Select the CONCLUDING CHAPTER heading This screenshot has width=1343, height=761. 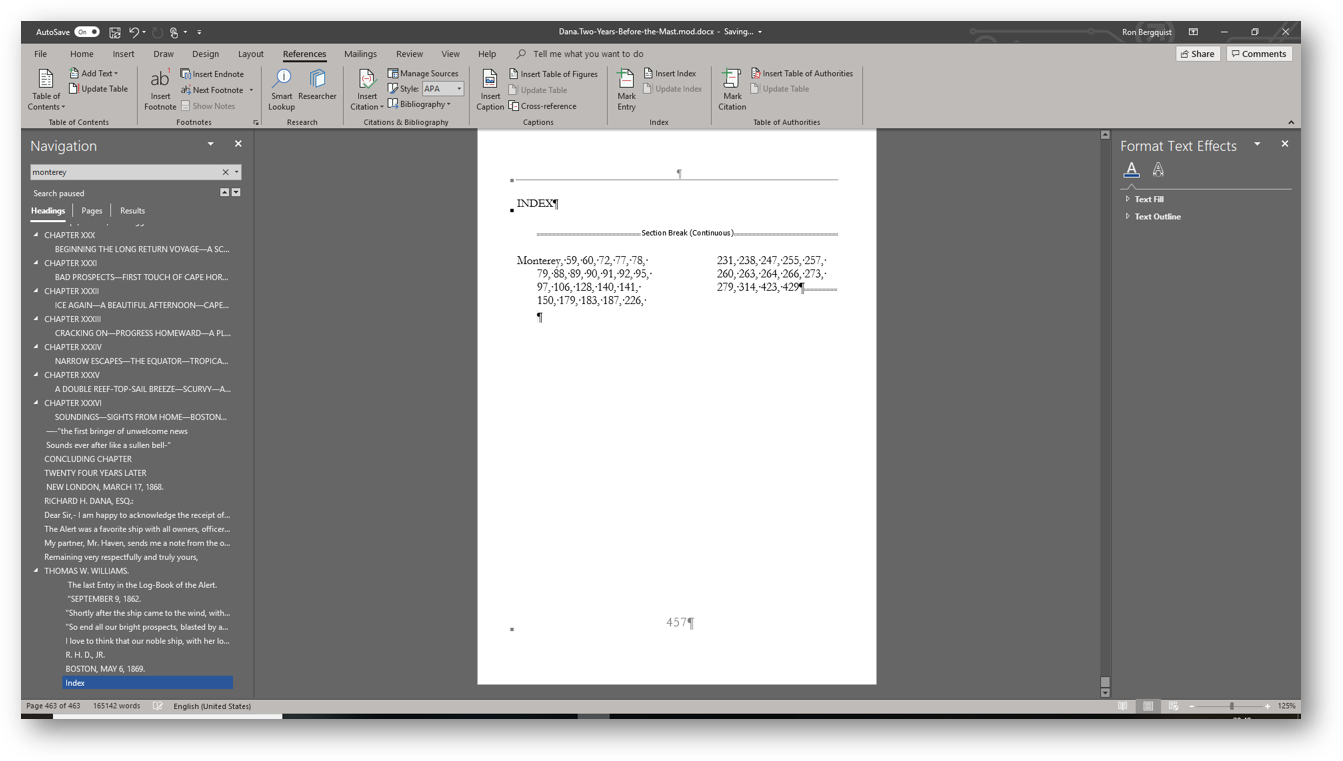pyautogui.click(x=88, y=459)
